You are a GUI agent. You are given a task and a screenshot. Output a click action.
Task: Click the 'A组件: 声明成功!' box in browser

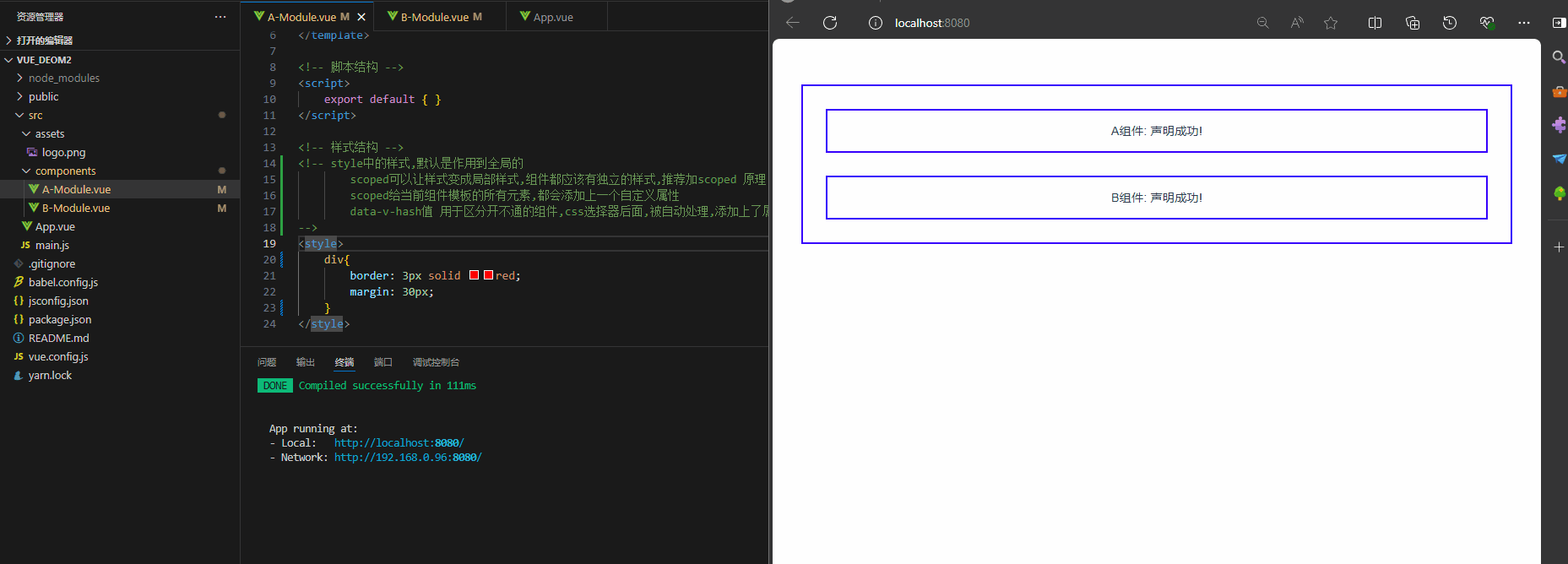point(1156,131)
